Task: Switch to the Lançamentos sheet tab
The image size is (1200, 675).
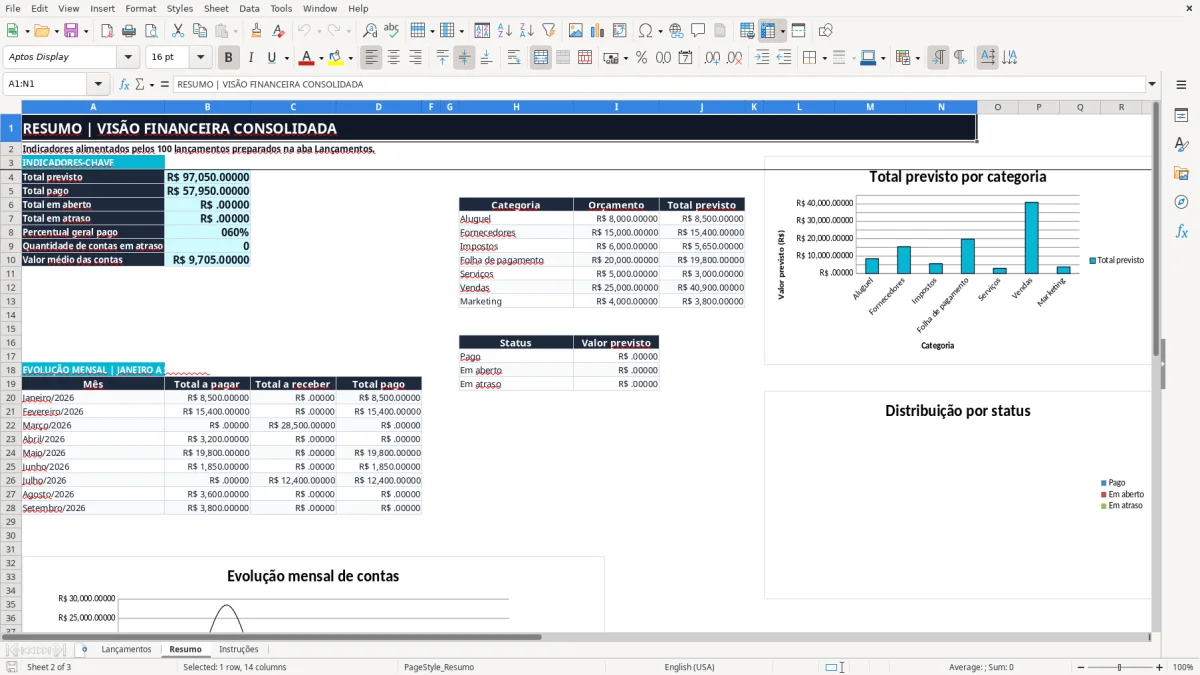Action: coord(126,649)
